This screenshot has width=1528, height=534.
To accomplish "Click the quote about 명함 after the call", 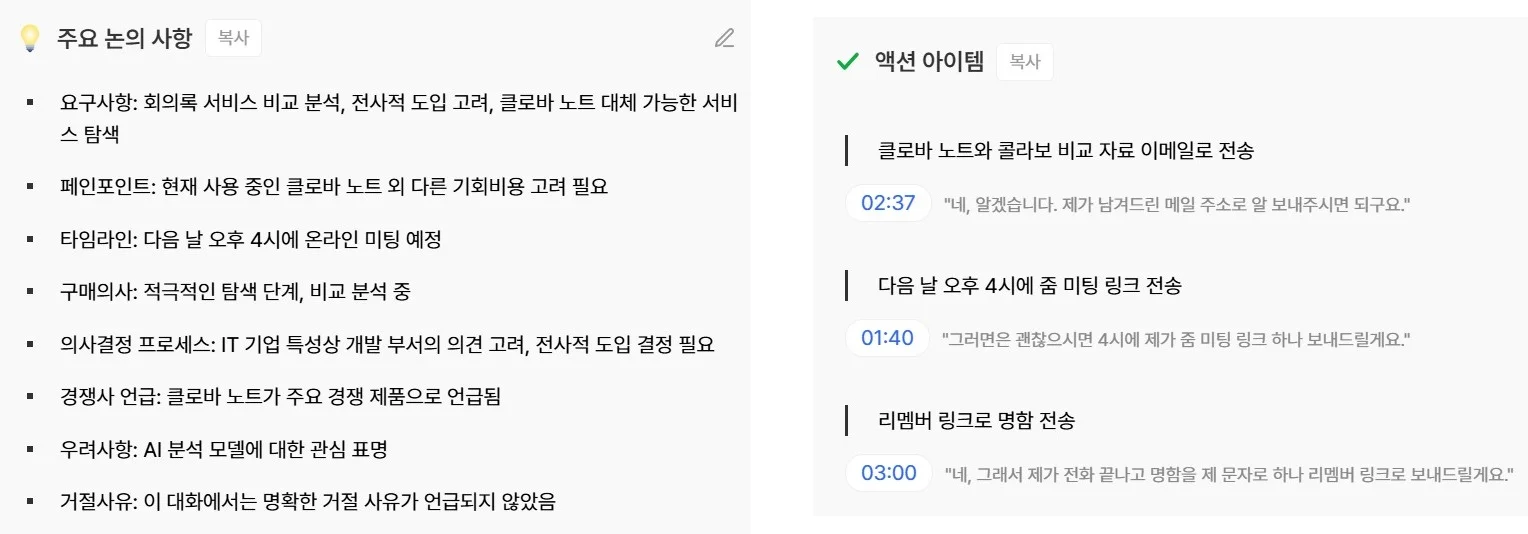I will click(1229, 474).
